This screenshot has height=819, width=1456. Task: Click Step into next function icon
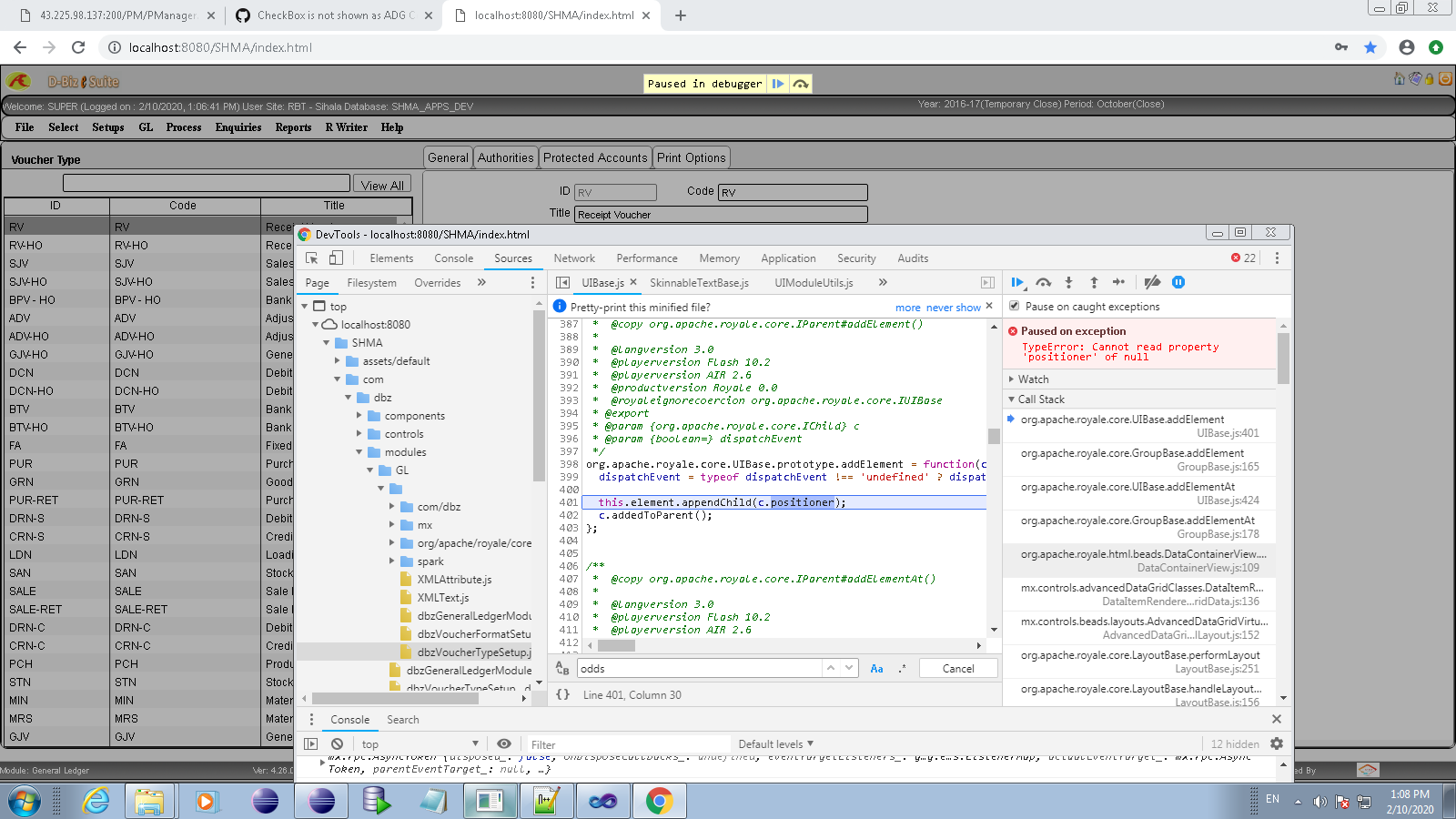pos(1068,282)
